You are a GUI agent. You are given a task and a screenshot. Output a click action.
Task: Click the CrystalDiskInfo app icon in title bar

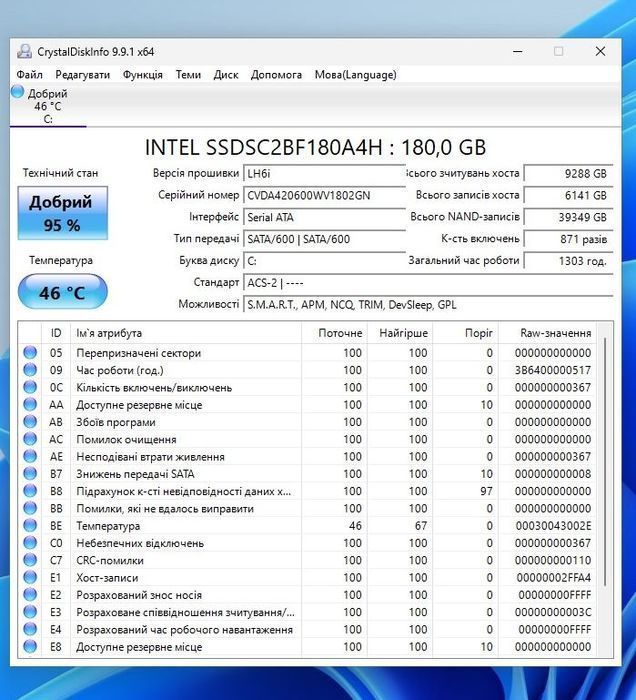[25, 52]
